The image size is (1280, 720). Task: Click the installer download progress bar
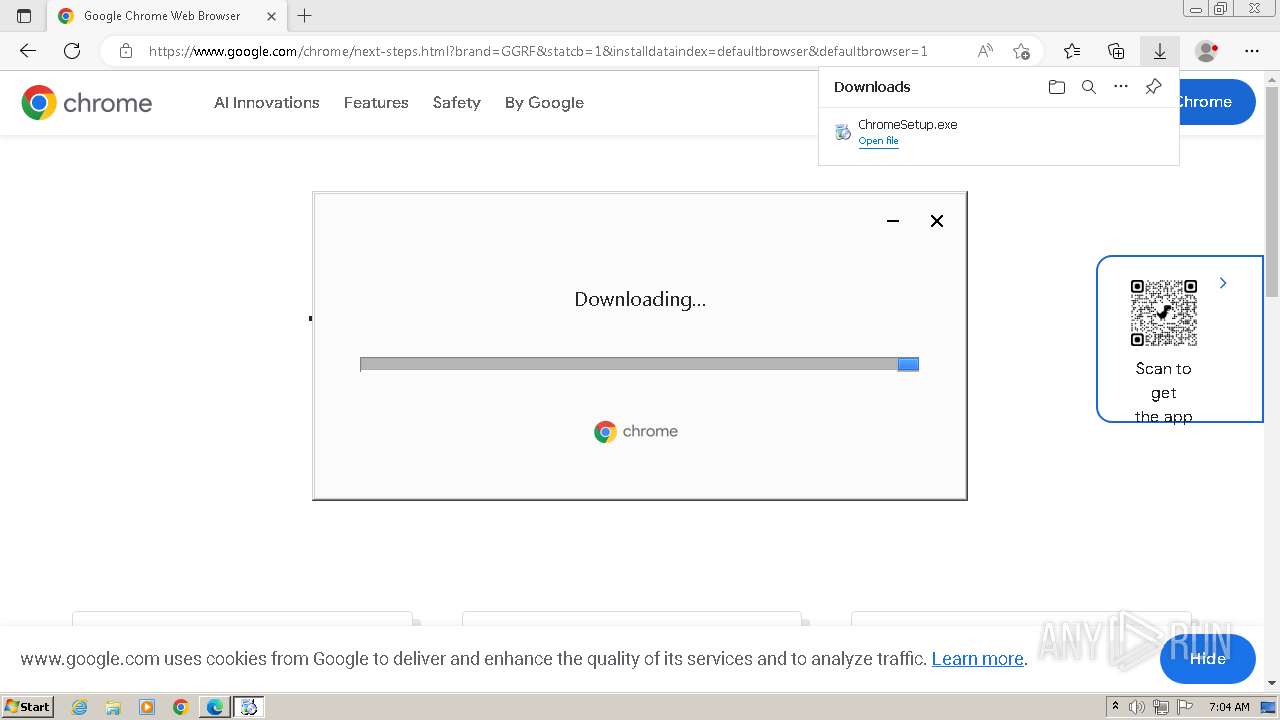click(x=639, y=364)
